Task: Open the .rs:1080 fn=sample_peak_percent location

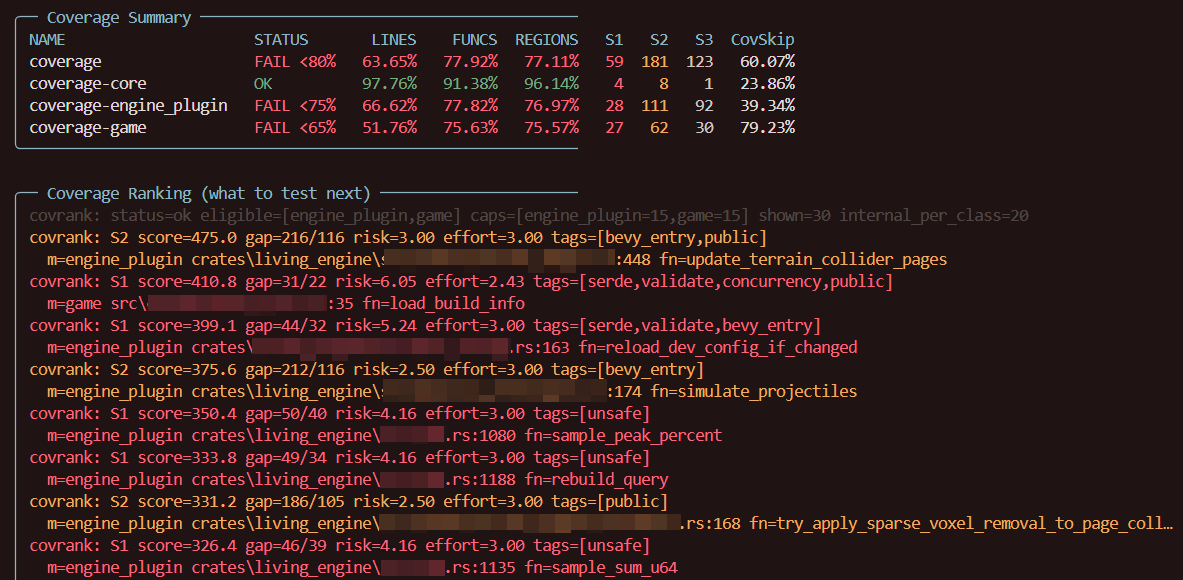Action: 583,436
